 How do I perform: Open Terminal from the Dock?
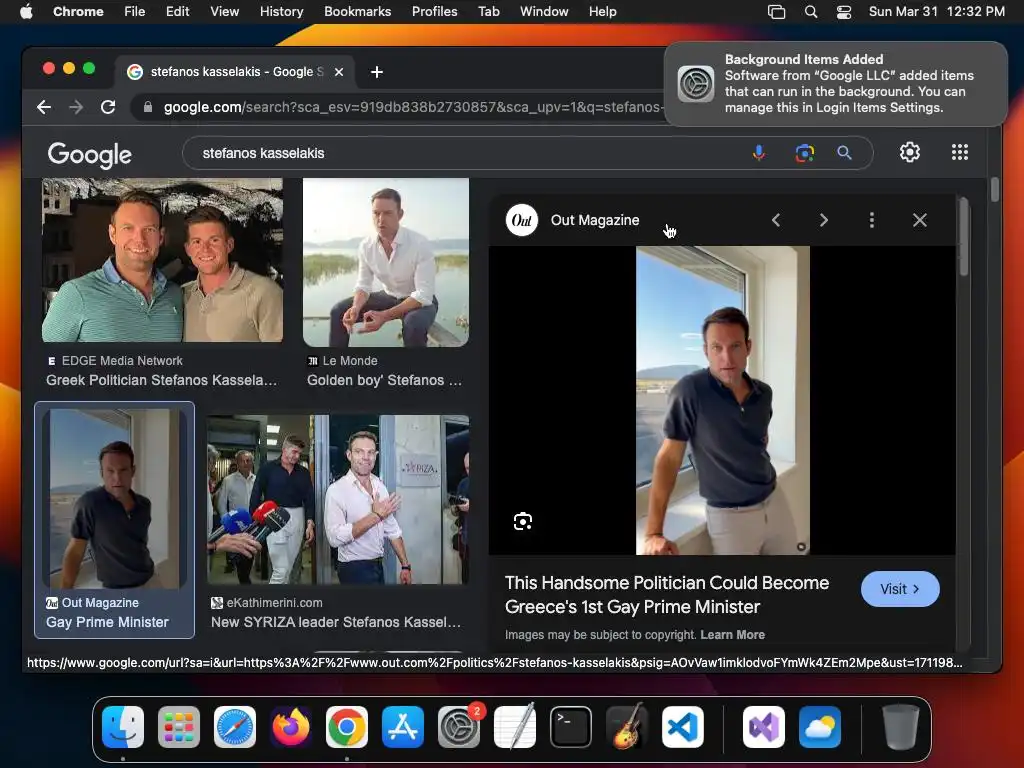(571, 727)
